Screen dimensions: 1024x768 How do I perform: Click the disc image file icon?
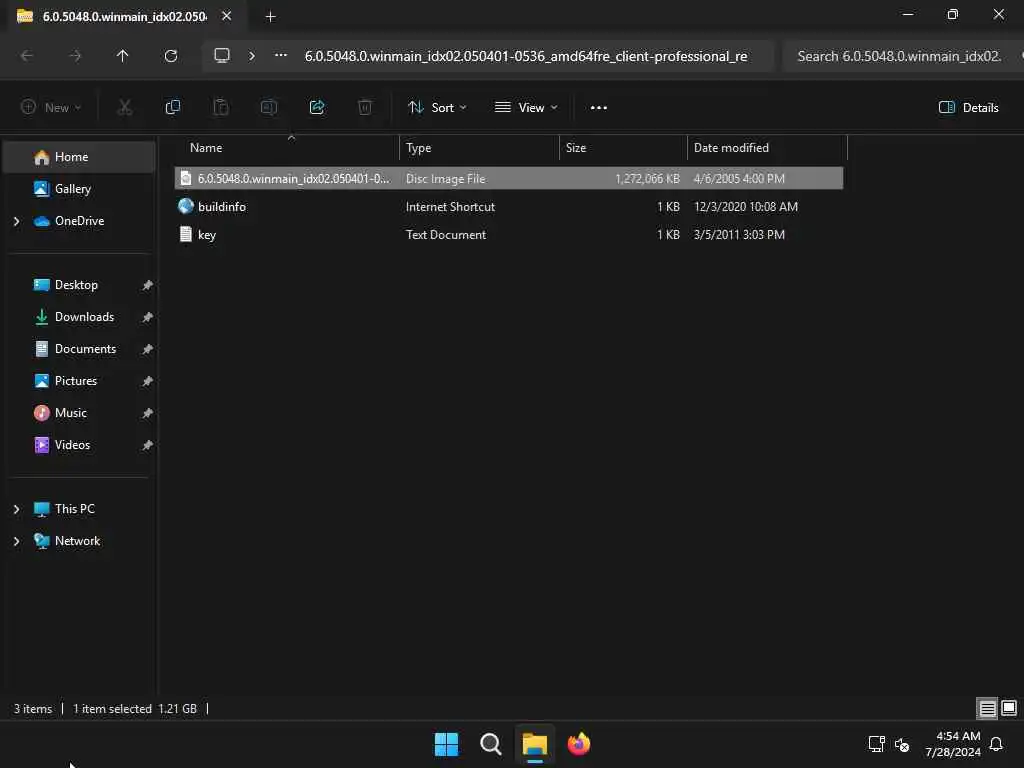186,178
